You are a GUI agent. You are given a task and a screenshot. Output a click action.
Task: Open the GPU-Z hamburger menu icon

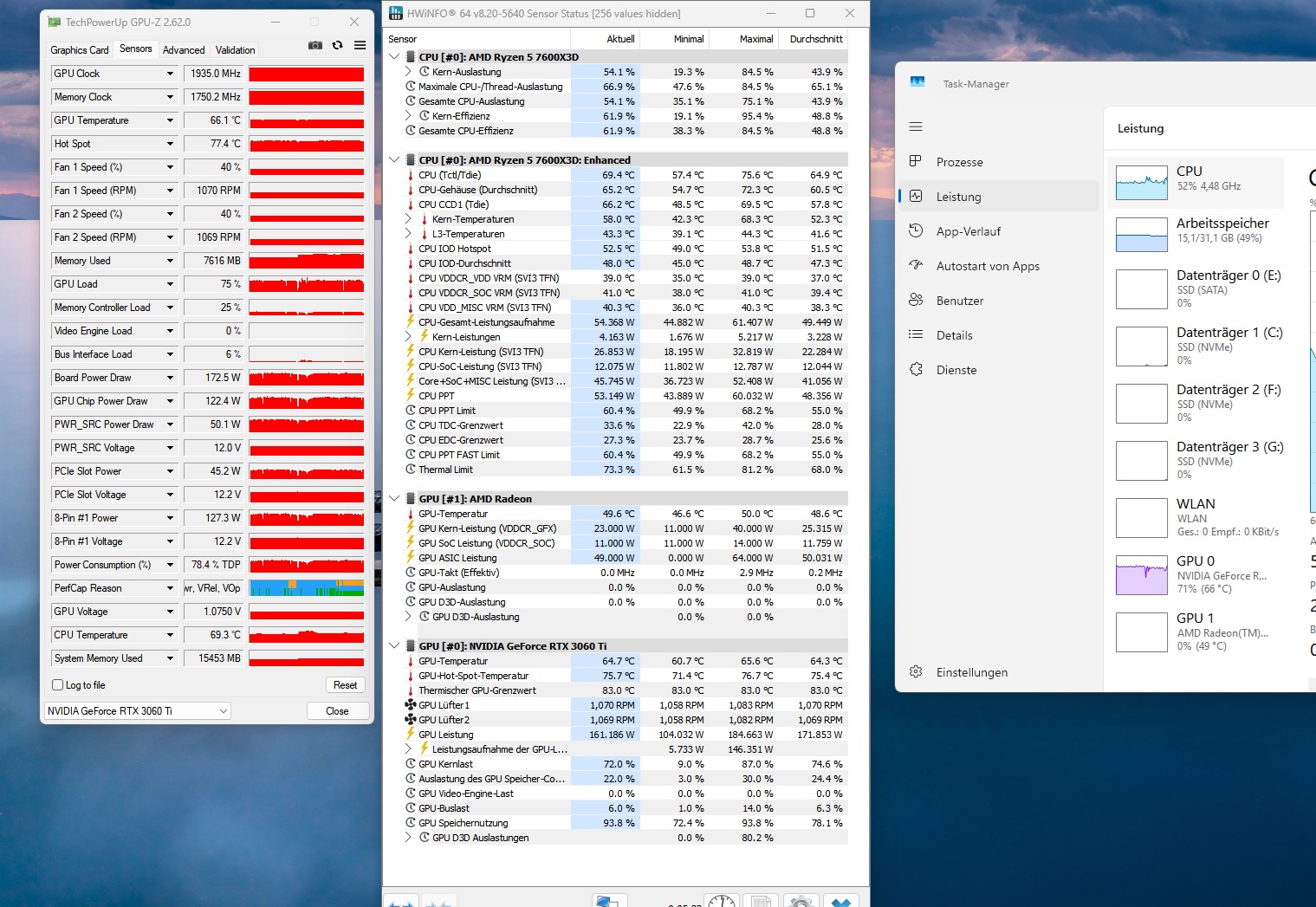pos(360,45)
